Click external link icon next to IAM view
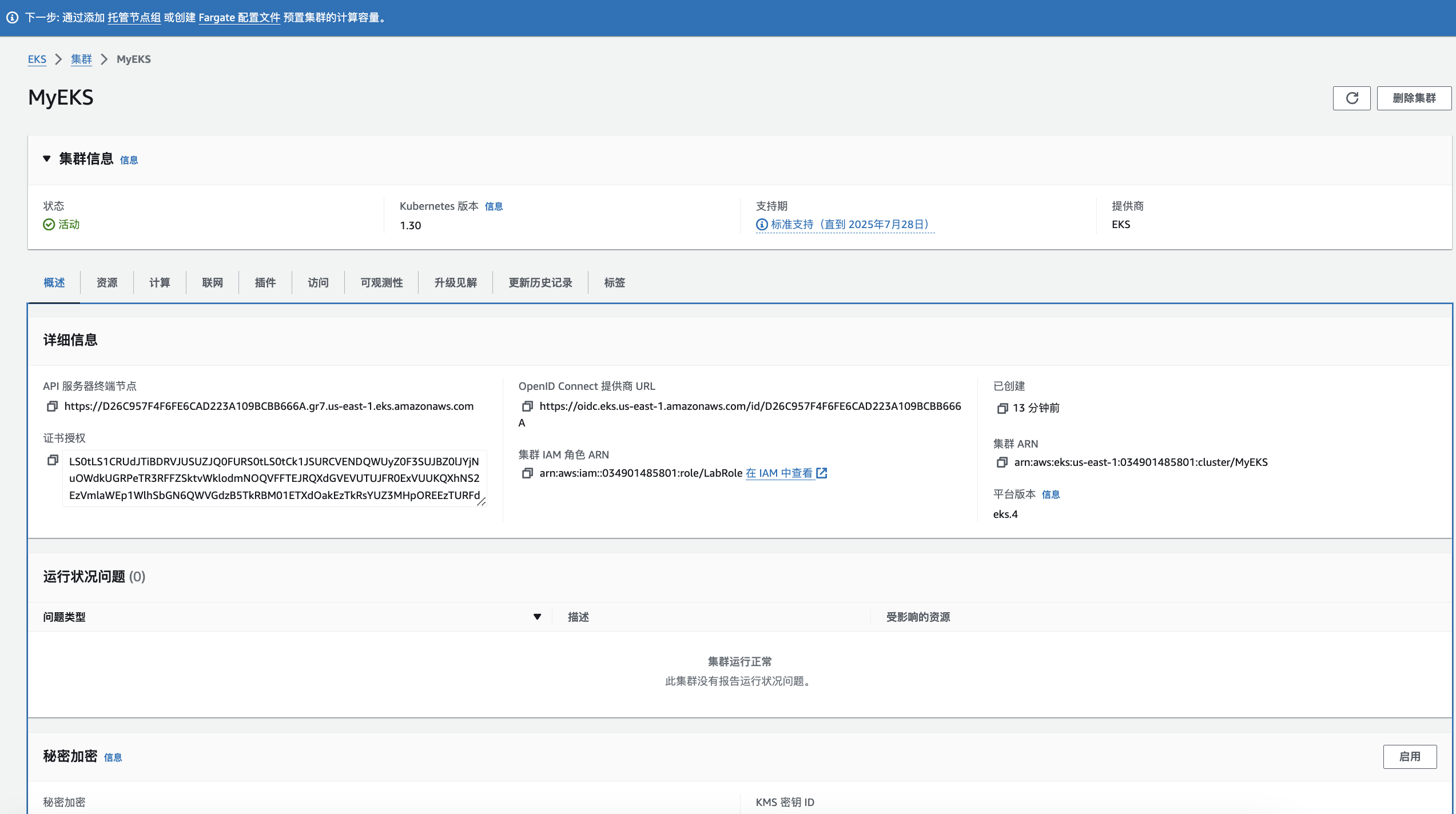Viewport: 1456px width, 814px height. tap(822, 473)
